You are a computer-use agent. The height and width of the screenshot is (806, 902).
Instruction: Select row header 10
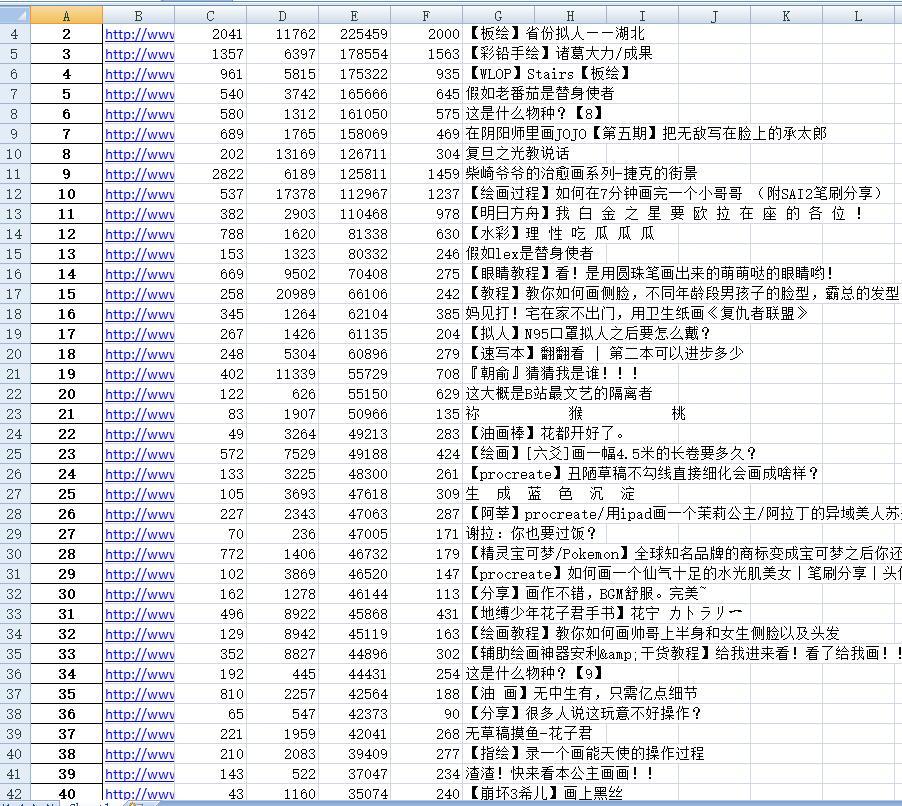pyautogui.click(x=15, y=154)
